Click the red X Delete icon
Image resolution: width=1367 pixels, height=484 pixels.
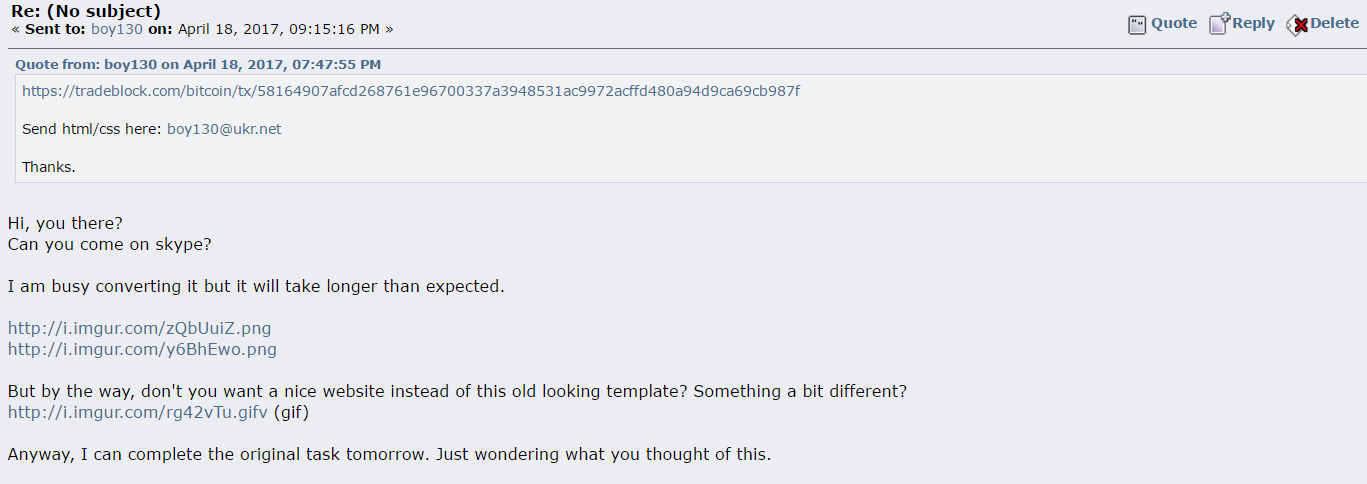tap(1297, 25)
